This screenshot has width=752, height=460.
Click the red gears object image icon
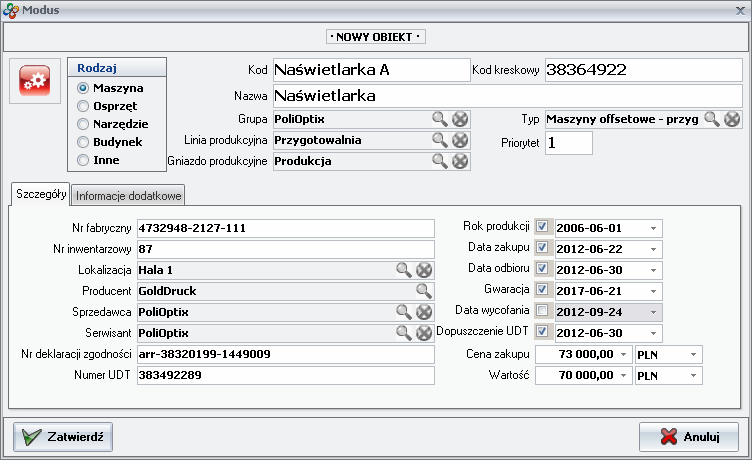point(35,81)
